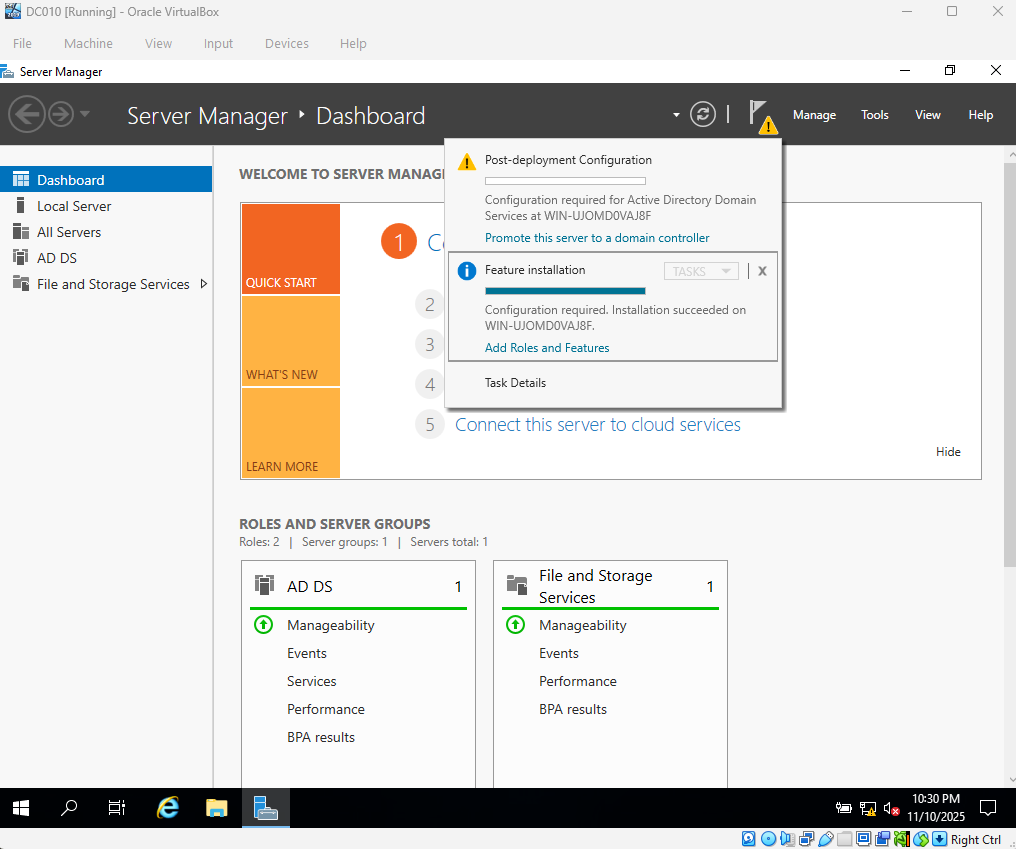Image resolution: width=1016 pixels, height=849 pixels.
Task: Open the dropdown arrow beside the refresh icon
Action: (x=676, y=114)
